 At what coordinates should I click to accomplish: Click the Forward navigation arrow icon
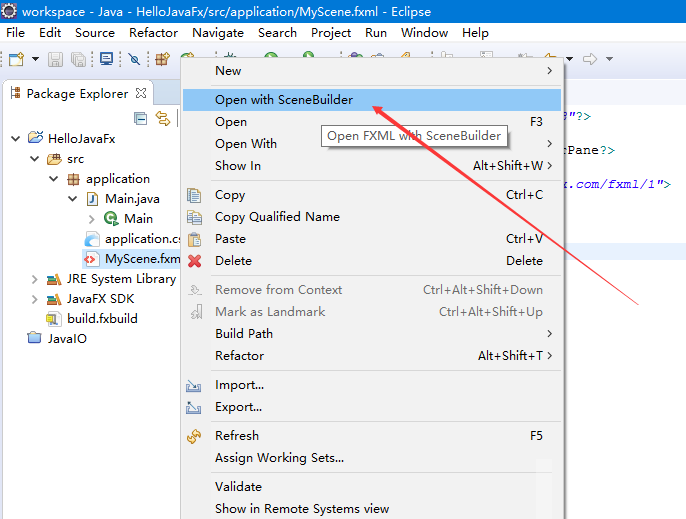pos(590,59)
